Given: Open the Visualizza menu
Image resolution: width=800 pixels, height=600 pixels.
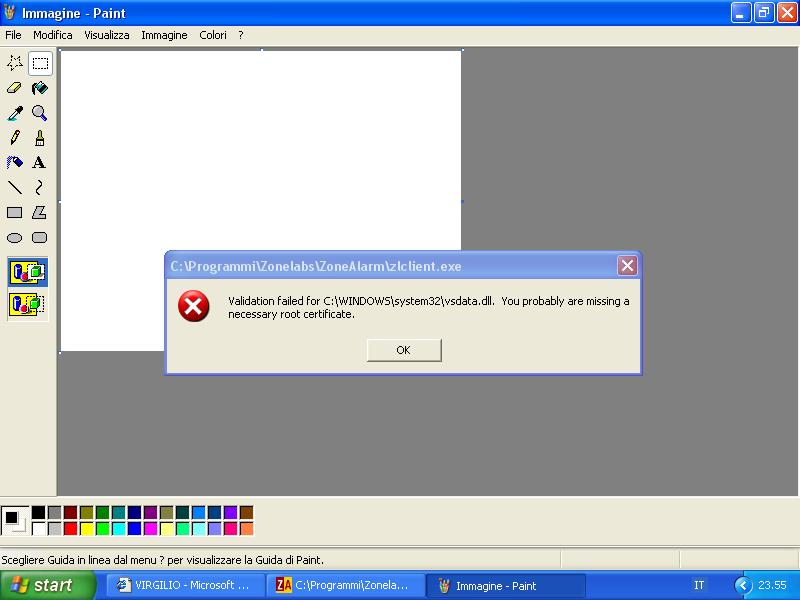Looking at the screenshot, I should (107, 35).
